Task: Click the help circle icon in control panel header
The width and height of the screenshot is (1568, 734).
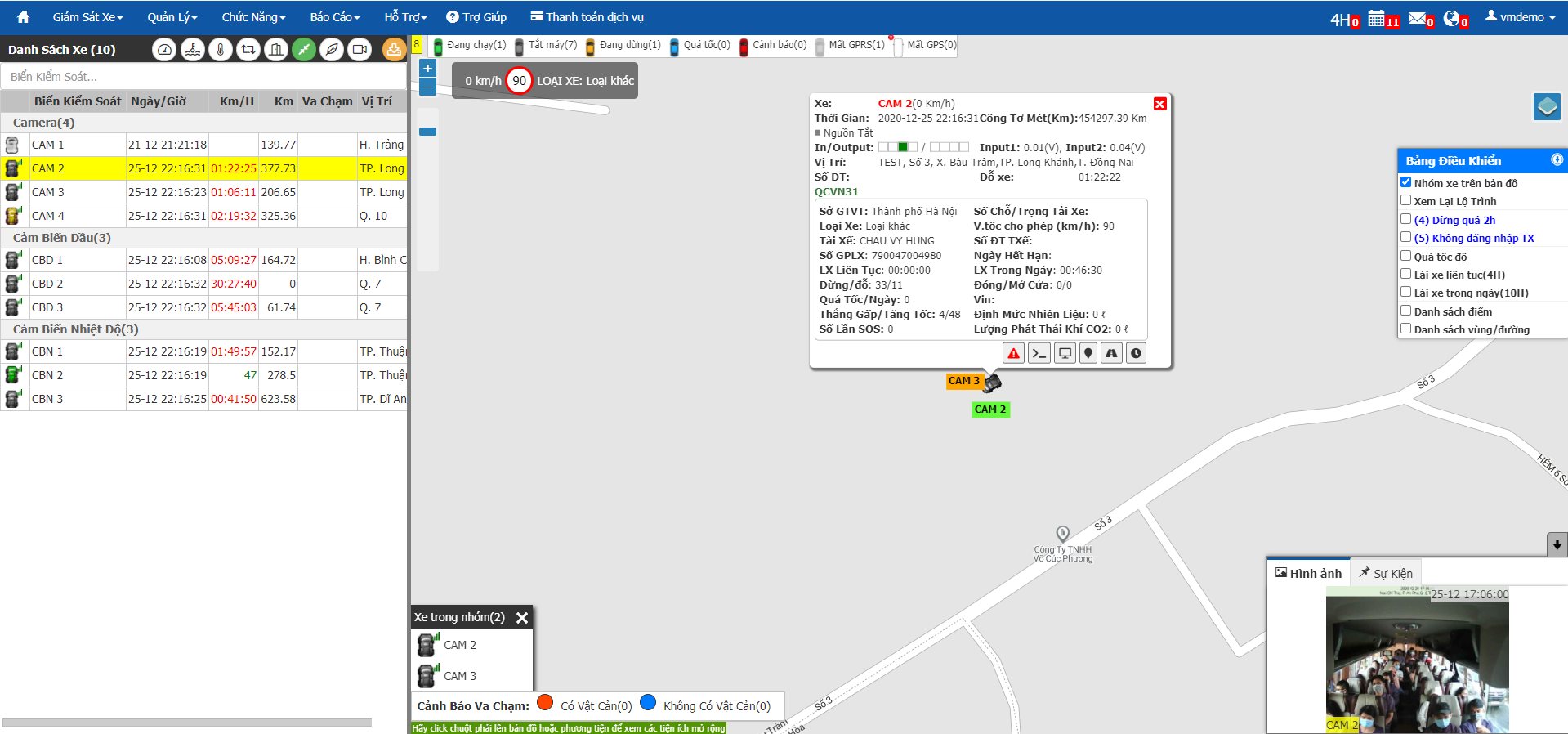Action: pyautogui.click(x=1557, y=159)
